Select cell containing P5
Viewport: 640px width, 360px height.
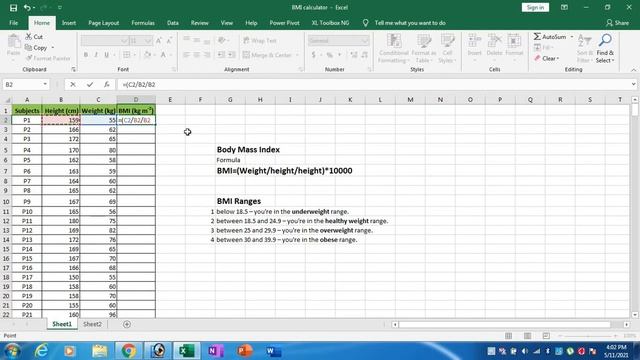tap(27, 160)
